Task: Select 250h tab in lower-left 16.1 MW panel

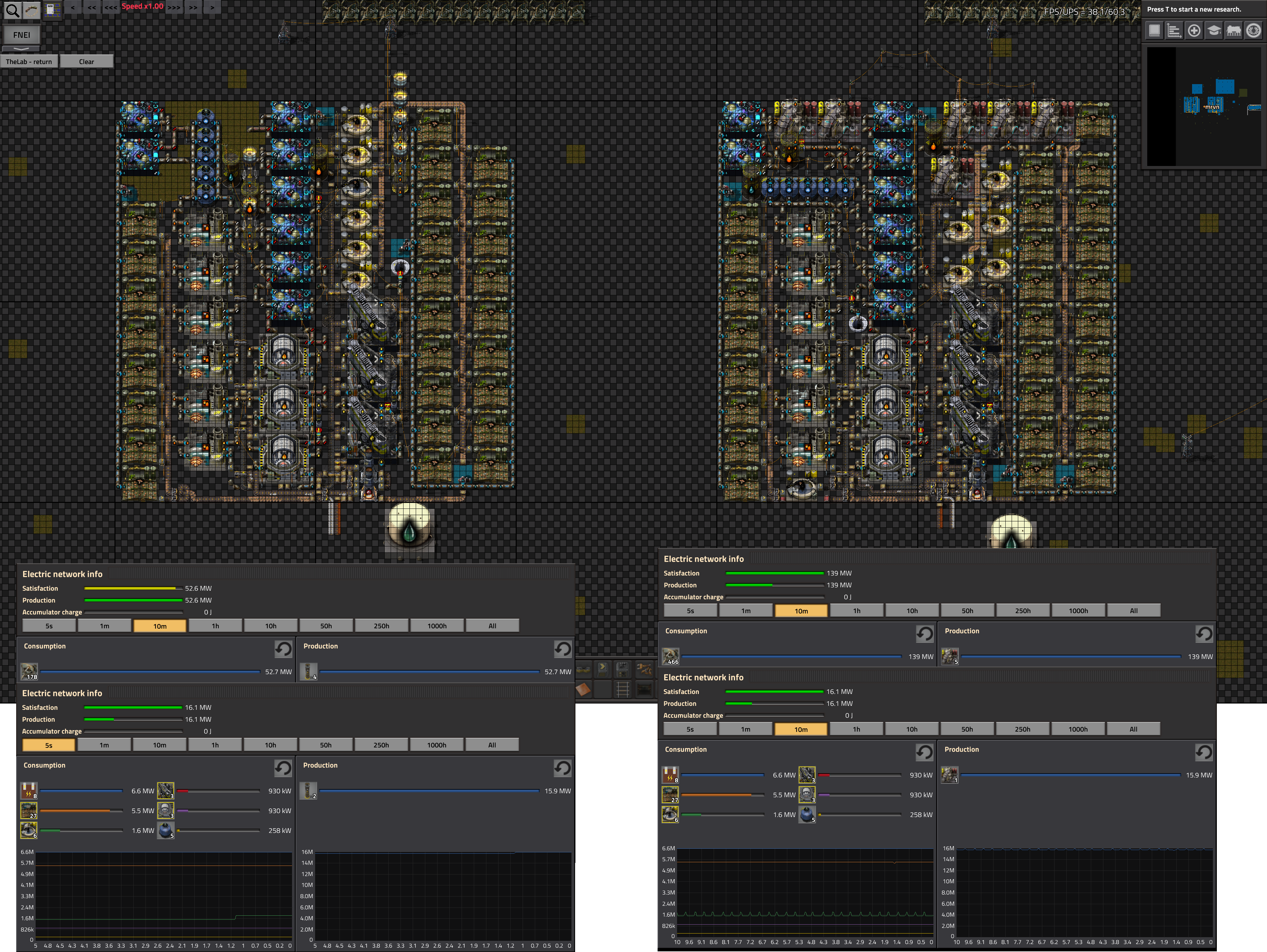Action: click(381, 745)
